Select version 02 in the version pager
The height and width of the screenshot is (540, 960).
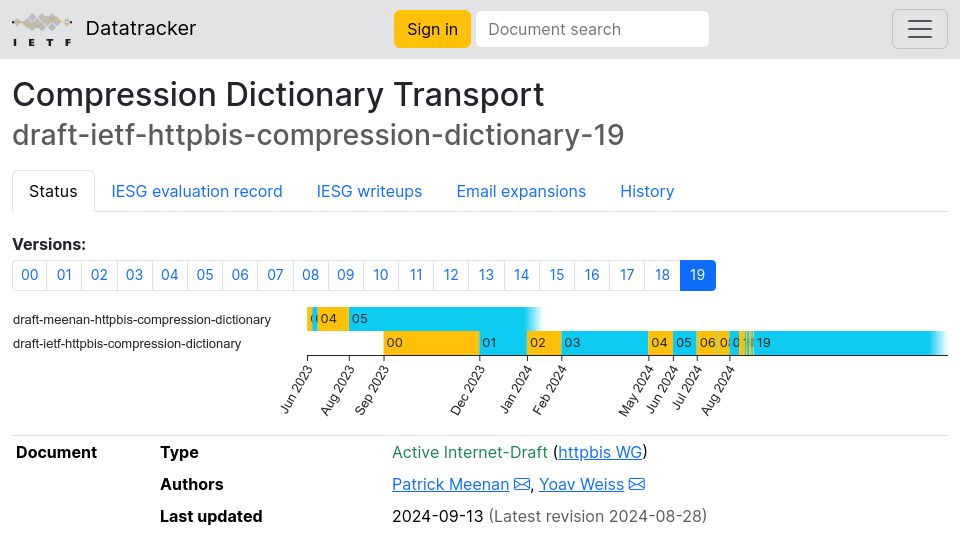[99, 275]
